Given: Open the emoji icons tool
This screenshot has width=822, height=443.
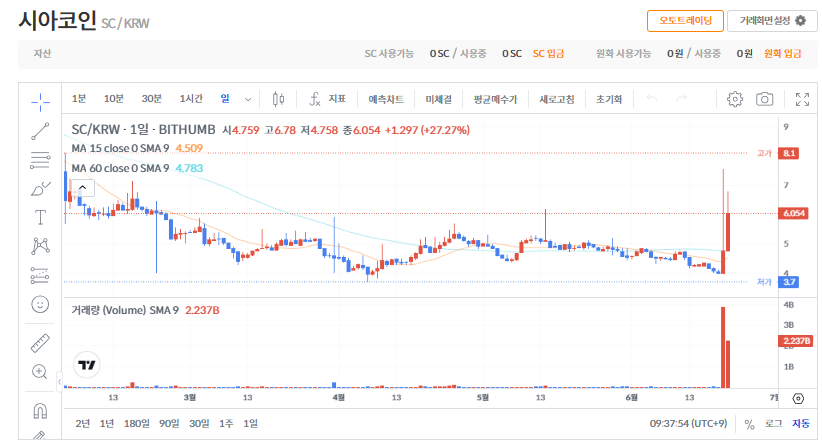Looking at the screenshot, I should [x=40, y=305].
